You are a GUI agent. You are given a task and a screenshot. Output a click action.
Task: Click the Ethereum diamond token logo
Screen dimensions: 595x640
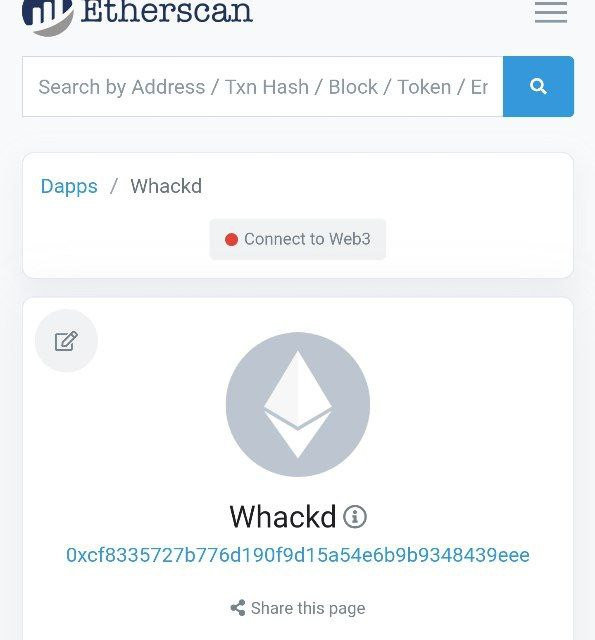click(298, 404)
